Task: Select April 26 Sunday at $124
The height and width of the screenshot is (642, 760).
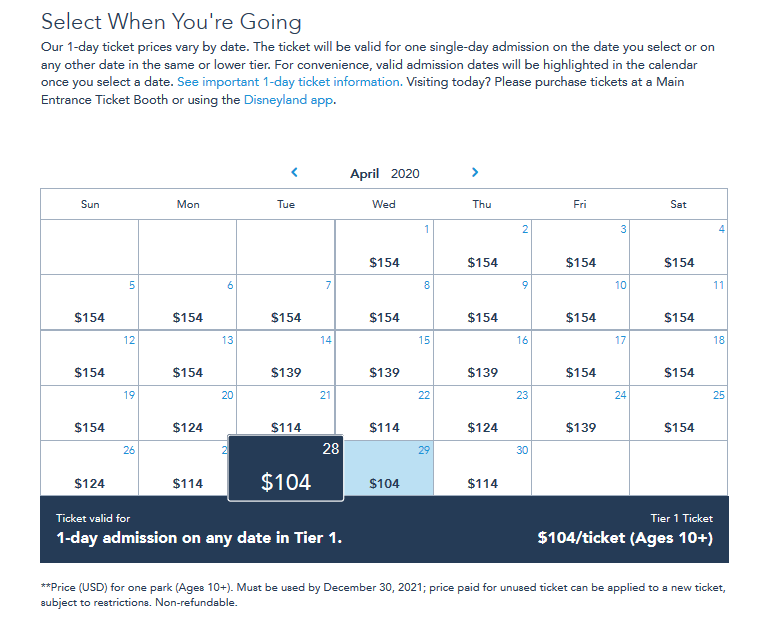Action: (90, 468)
